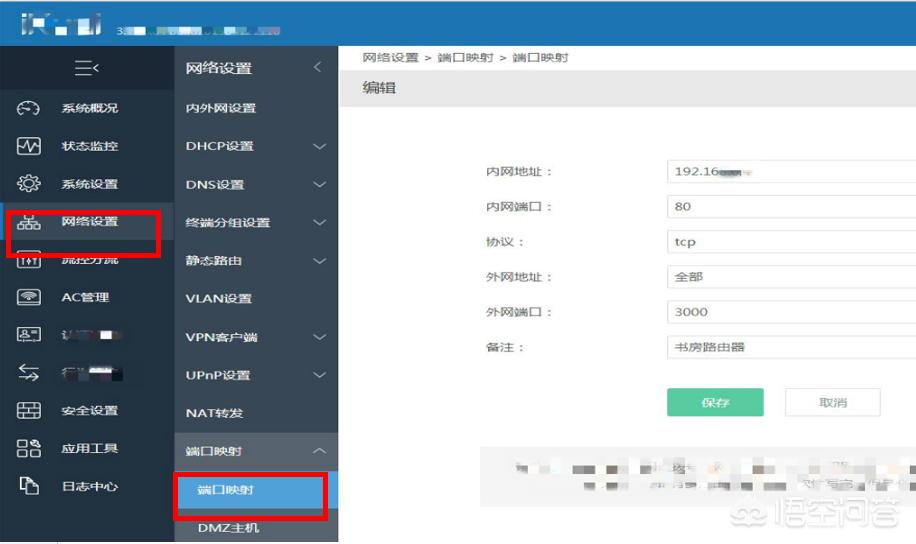Go to middle 端口映射 breadcrumb link

(465, 57)
